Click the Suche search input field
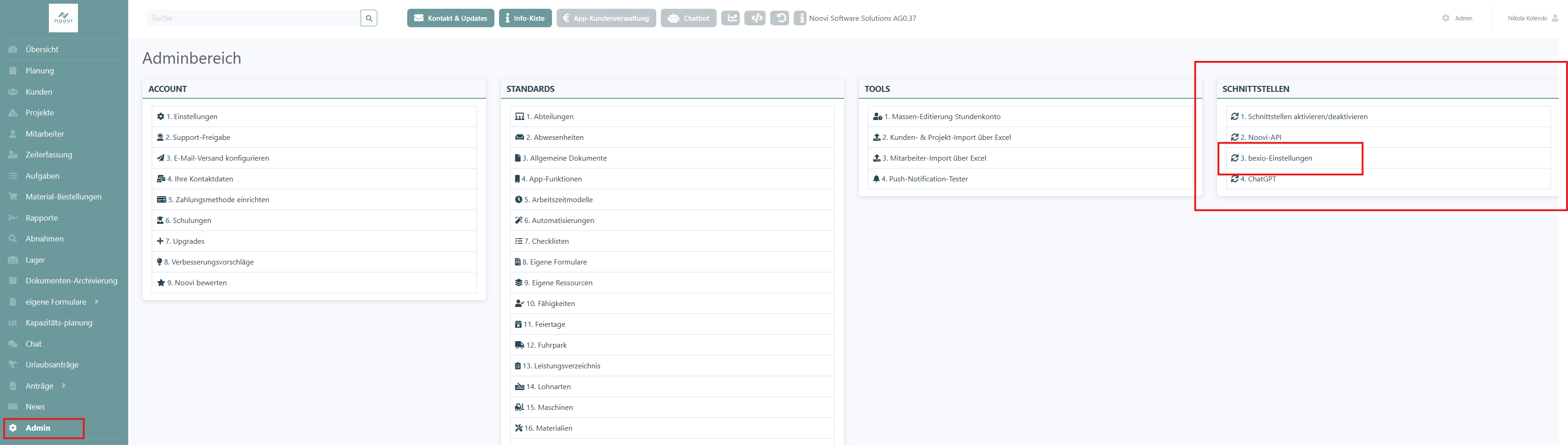 click(x=253, y=18)
